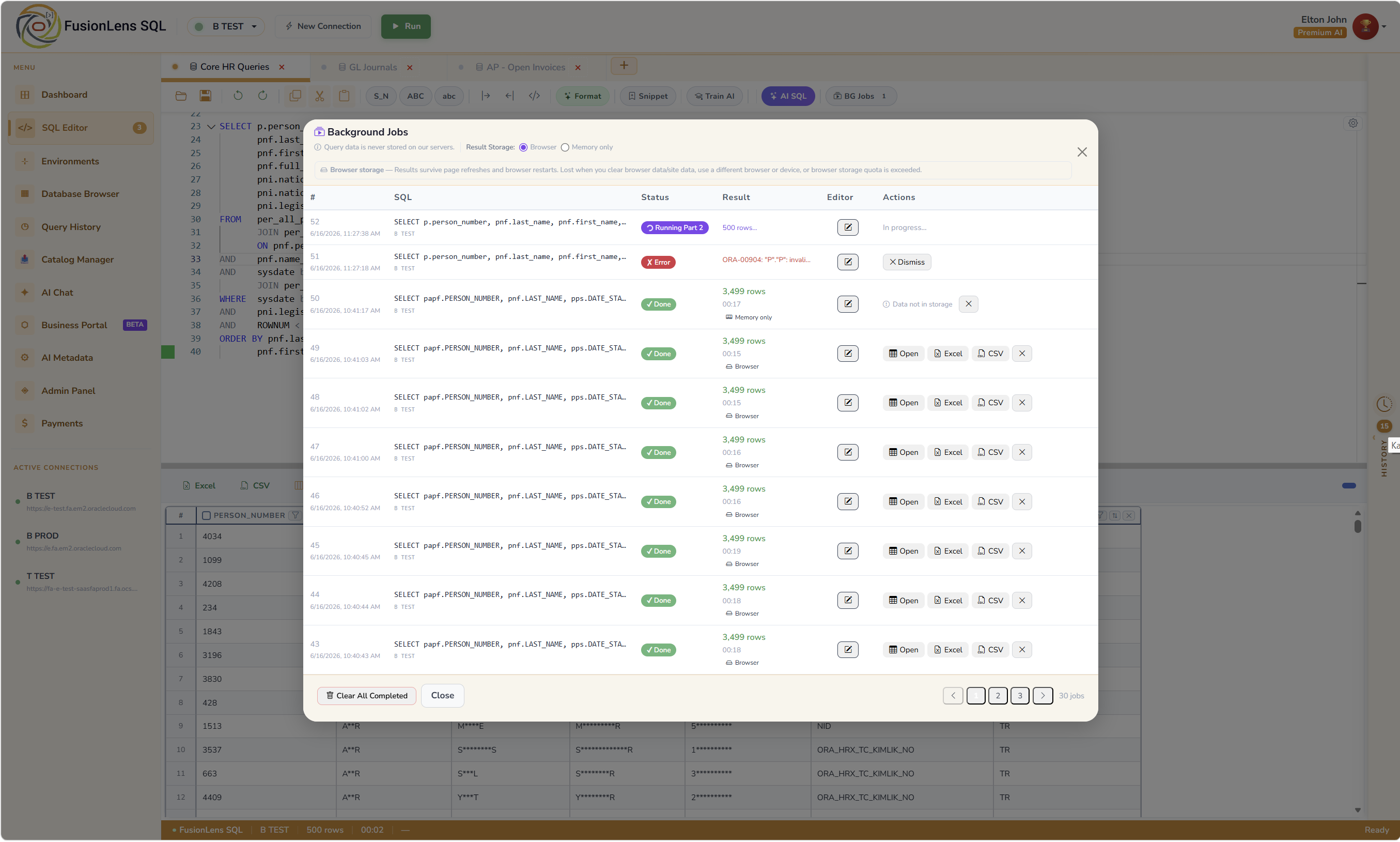Collapse the SELECT block at line 23

(211, 127)
